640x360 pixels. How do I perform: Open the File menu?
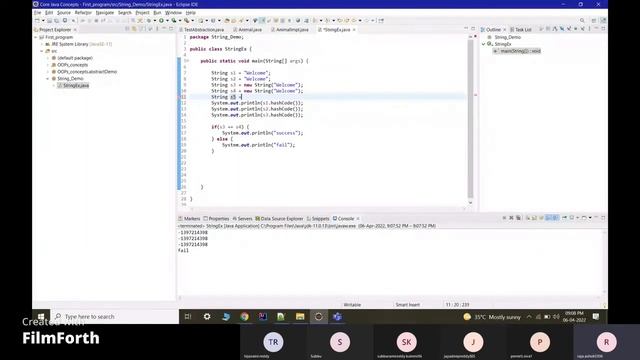37,13
